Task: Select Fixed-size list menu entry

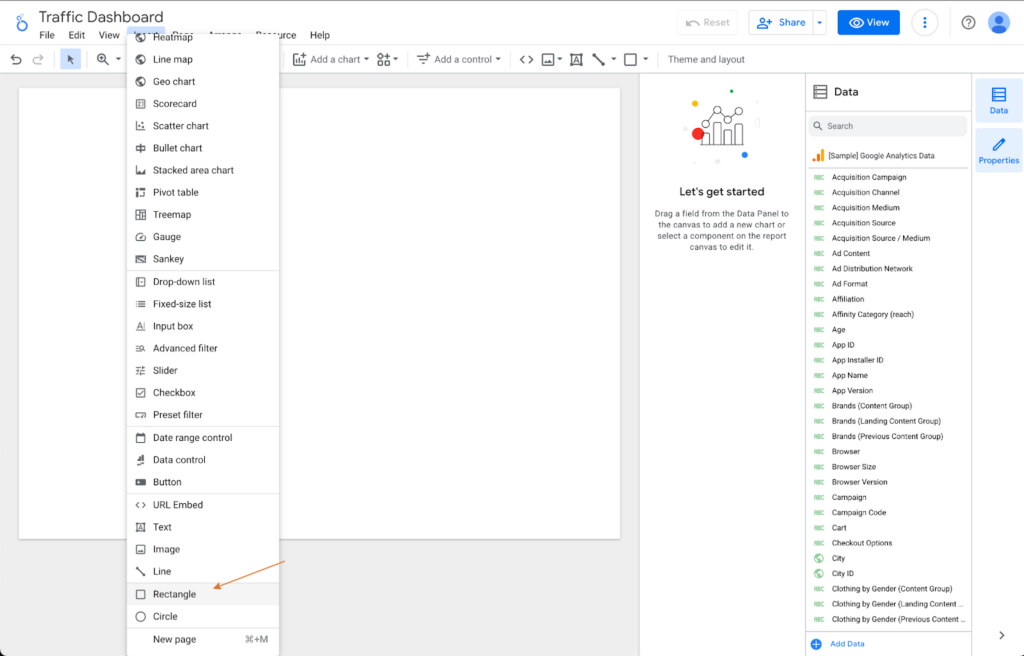Action: click(x=203, y=303)
